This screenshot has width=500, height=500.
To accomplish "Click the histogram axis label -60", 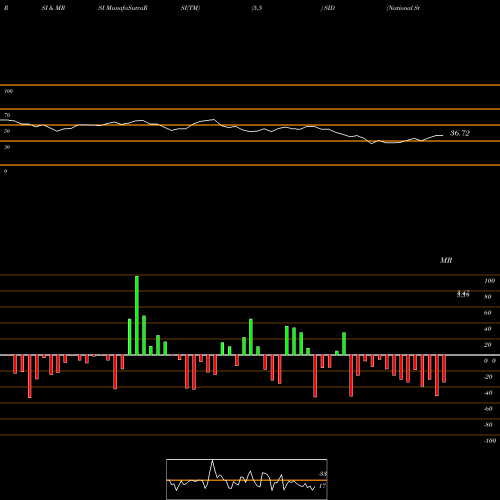I will click(x=488, y=409).
